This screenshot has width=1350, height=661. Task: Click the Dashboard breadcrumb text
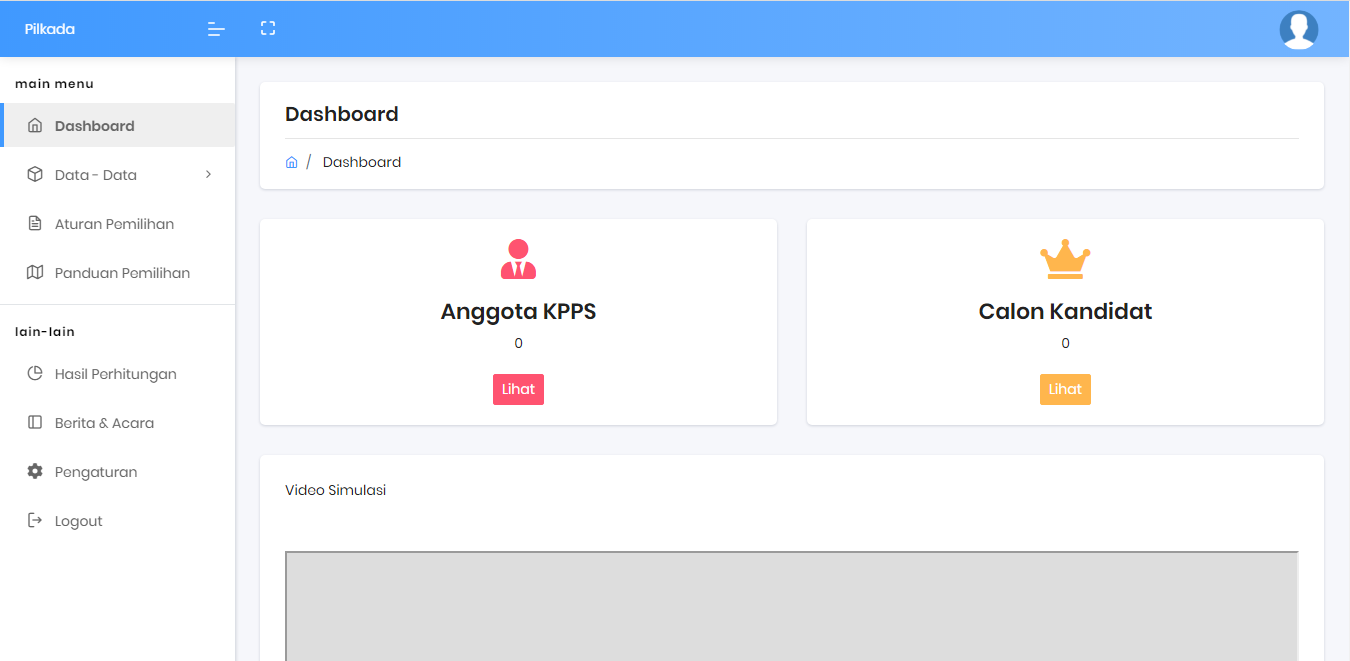pyautogui.click(x=362, y=162)
